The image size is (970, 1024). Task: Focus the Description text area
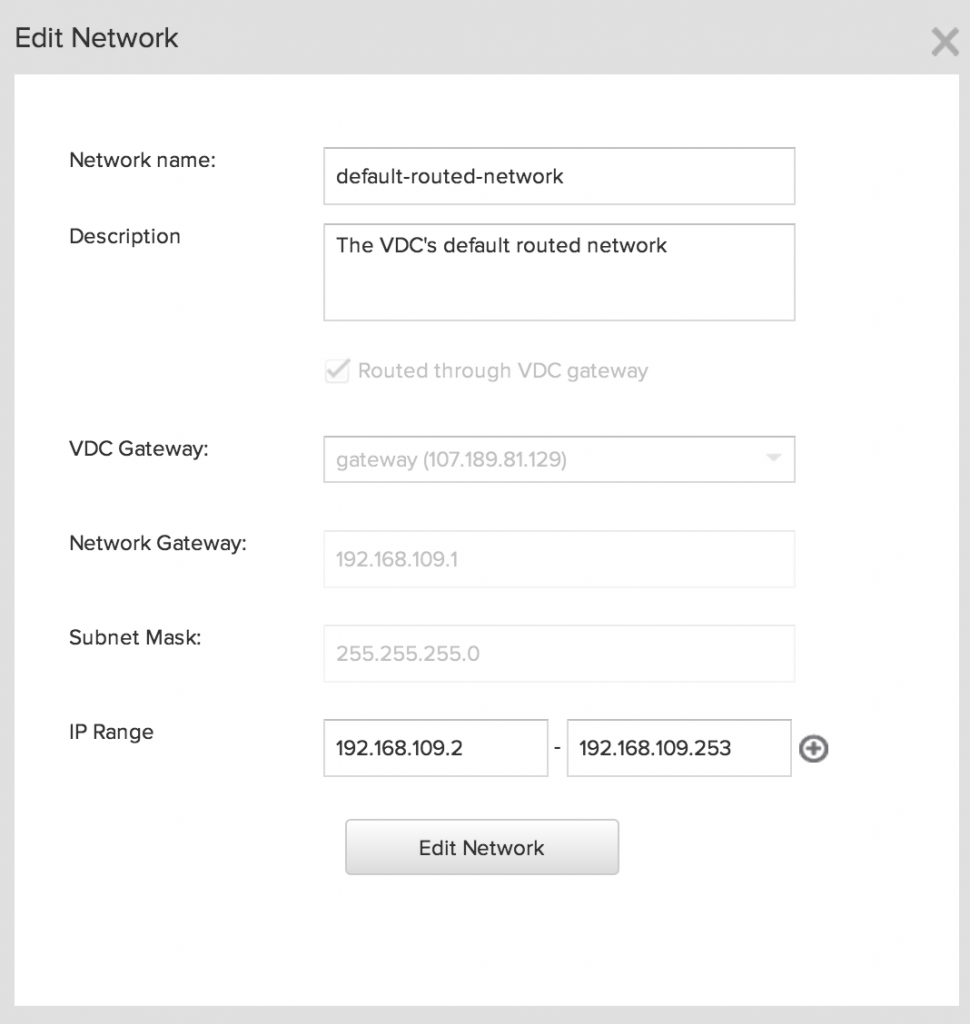pos(559,272)
